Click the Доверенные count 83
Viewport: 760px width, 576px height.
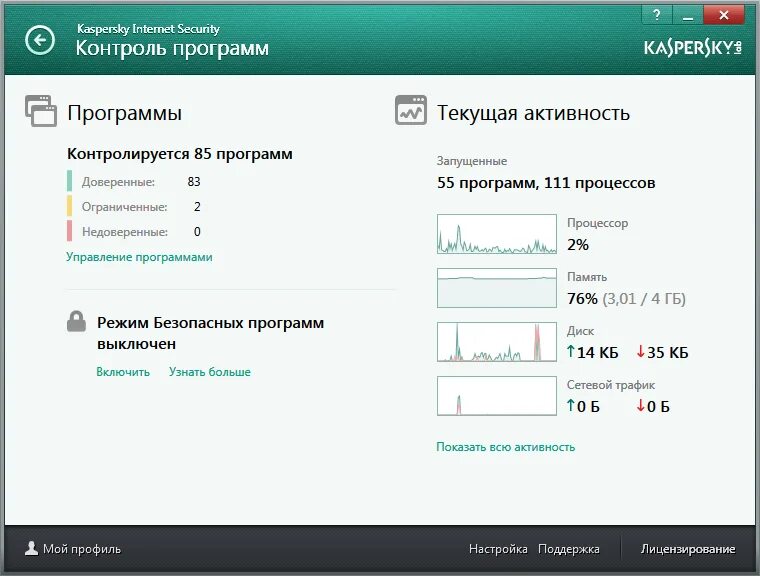click(194, 181)
